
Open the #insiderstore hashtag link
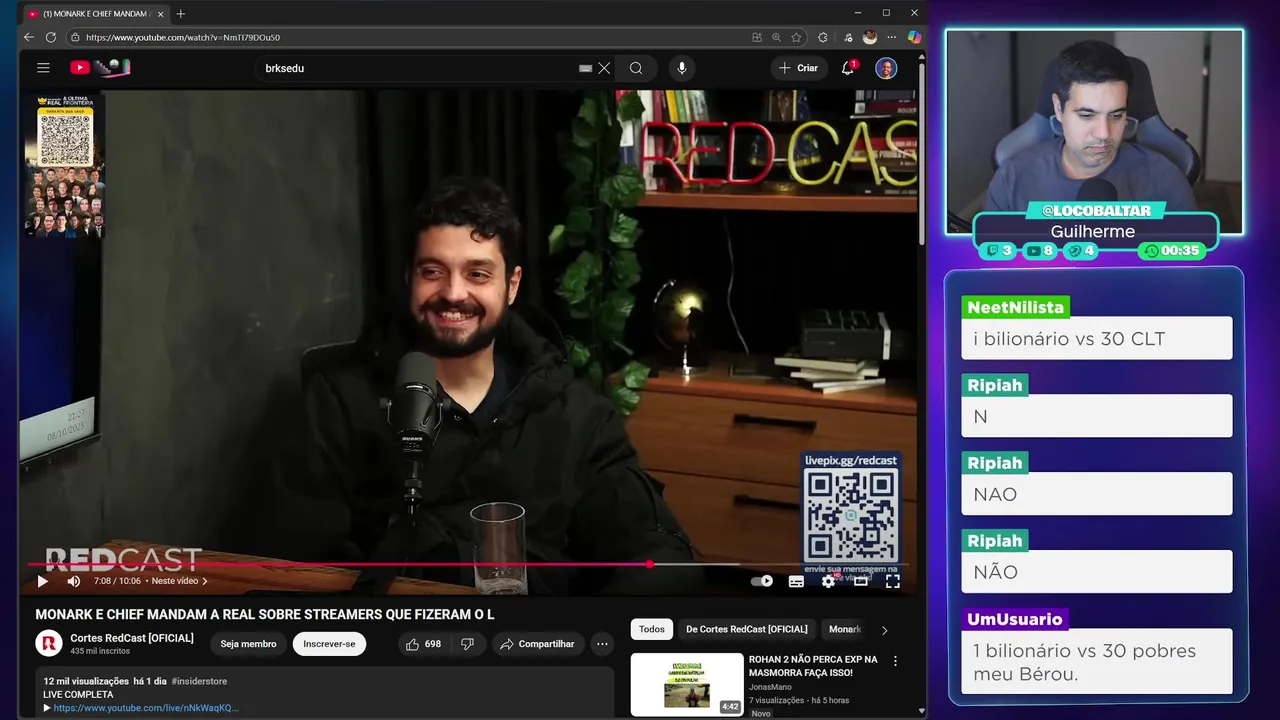coord(199,681)
